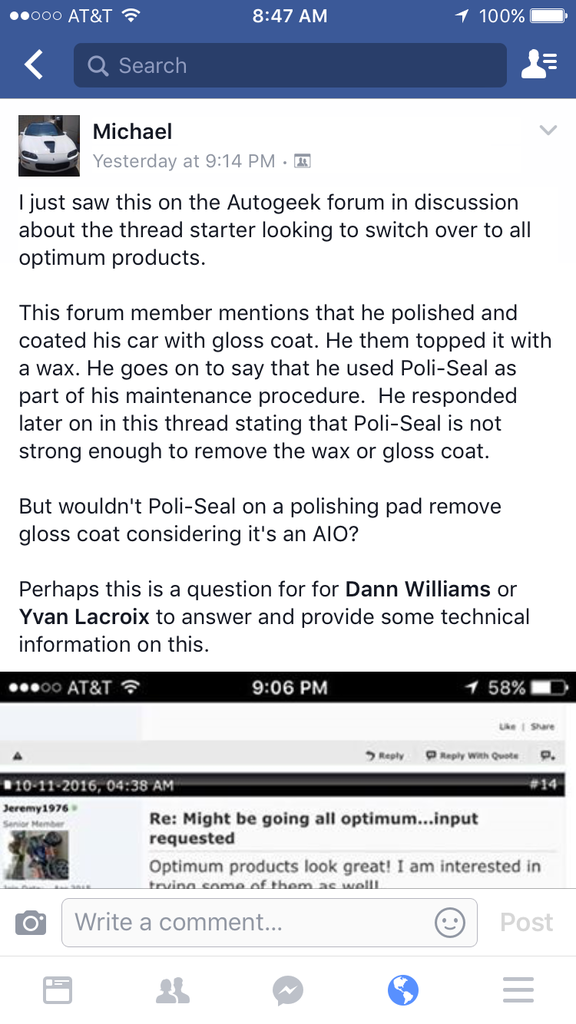Screen dimensions: 576x1024
Task: Tap the back arrow icon
Action: pos(34,65)
